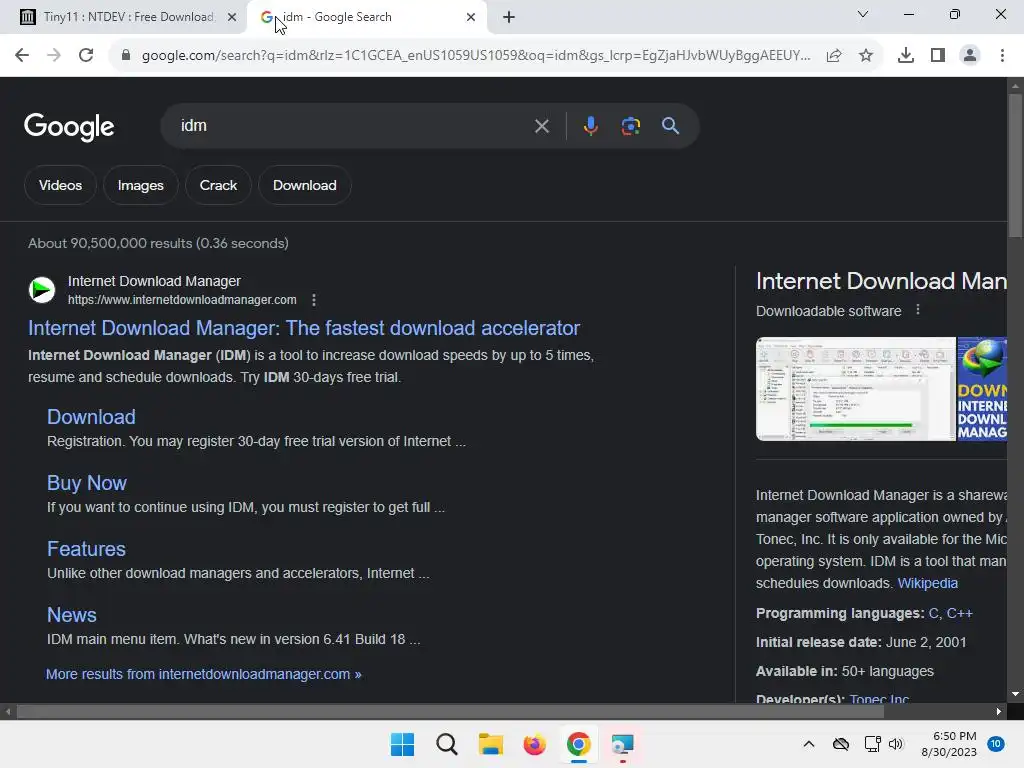Viewport: 1024px width, 768px height.
Task: Click the magnifier search button
Action: [671, 125]
